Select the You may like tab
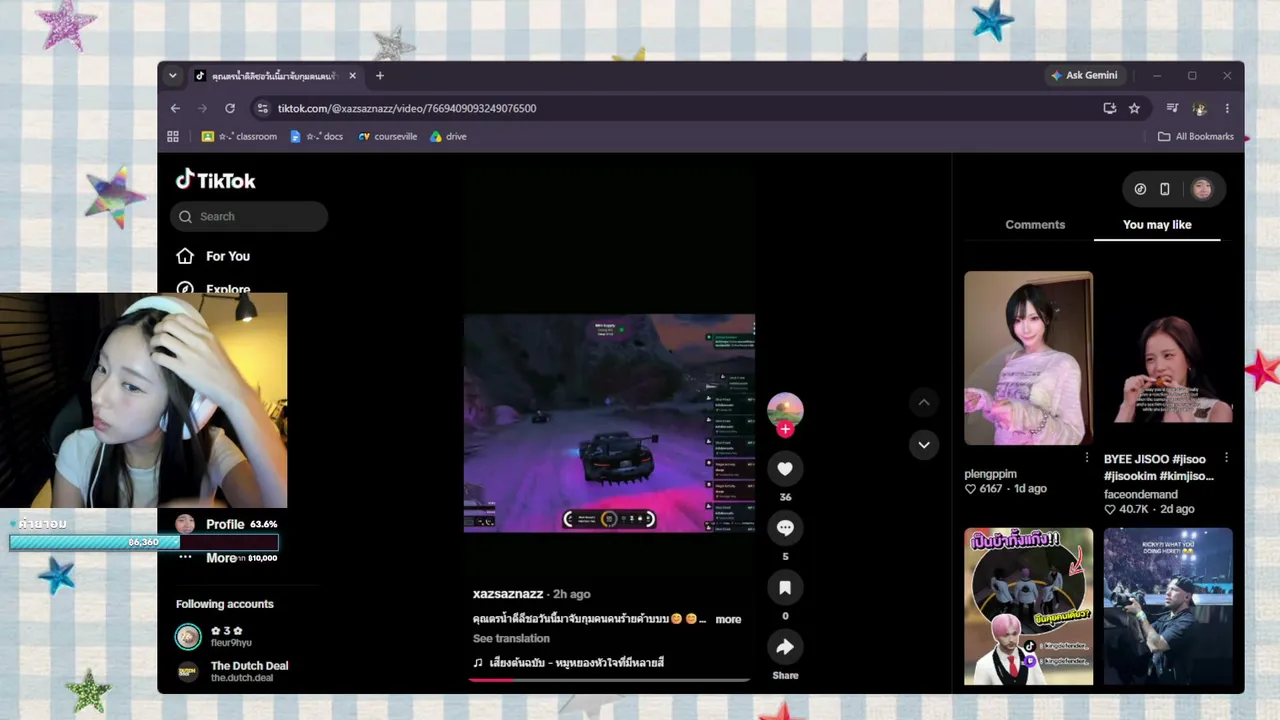The height and width of the screenshot is (720, 1280). pyautogui.click(x=1157, y=225)
